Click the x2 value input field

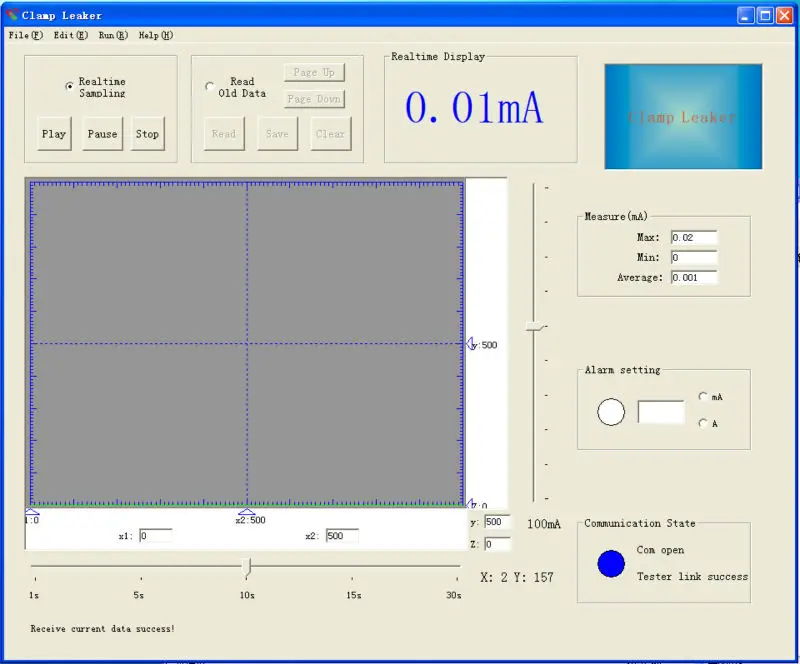coord(342,535)
